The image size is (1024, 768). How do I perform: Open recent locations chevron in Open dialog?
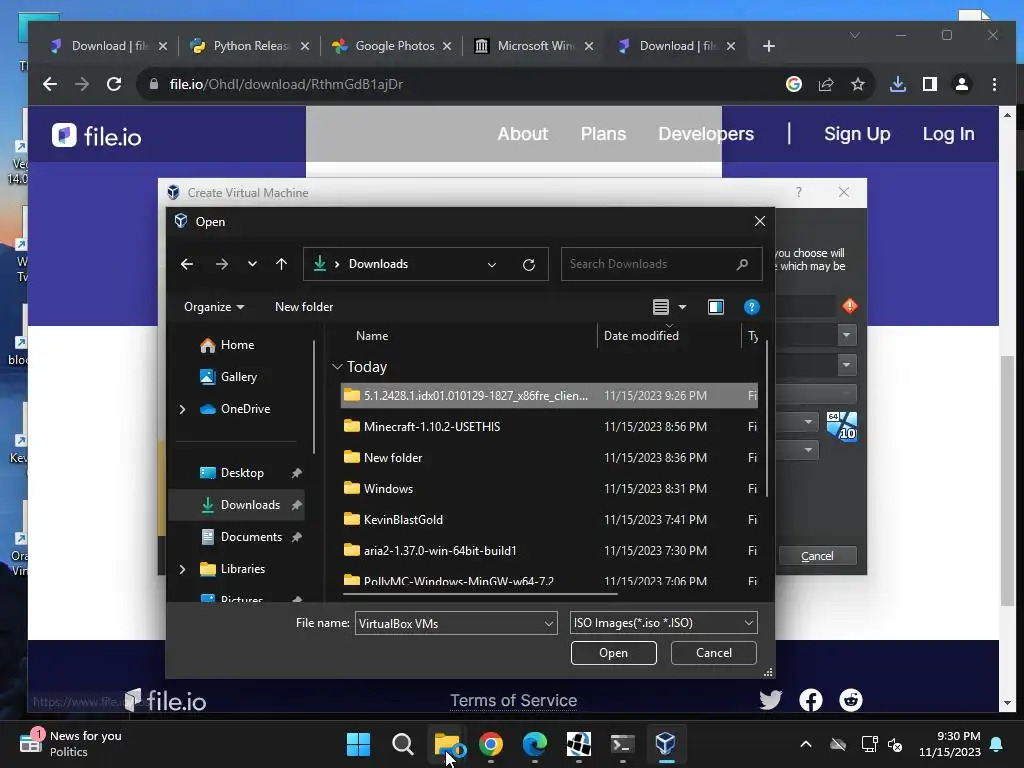click(x=252, y=264)
